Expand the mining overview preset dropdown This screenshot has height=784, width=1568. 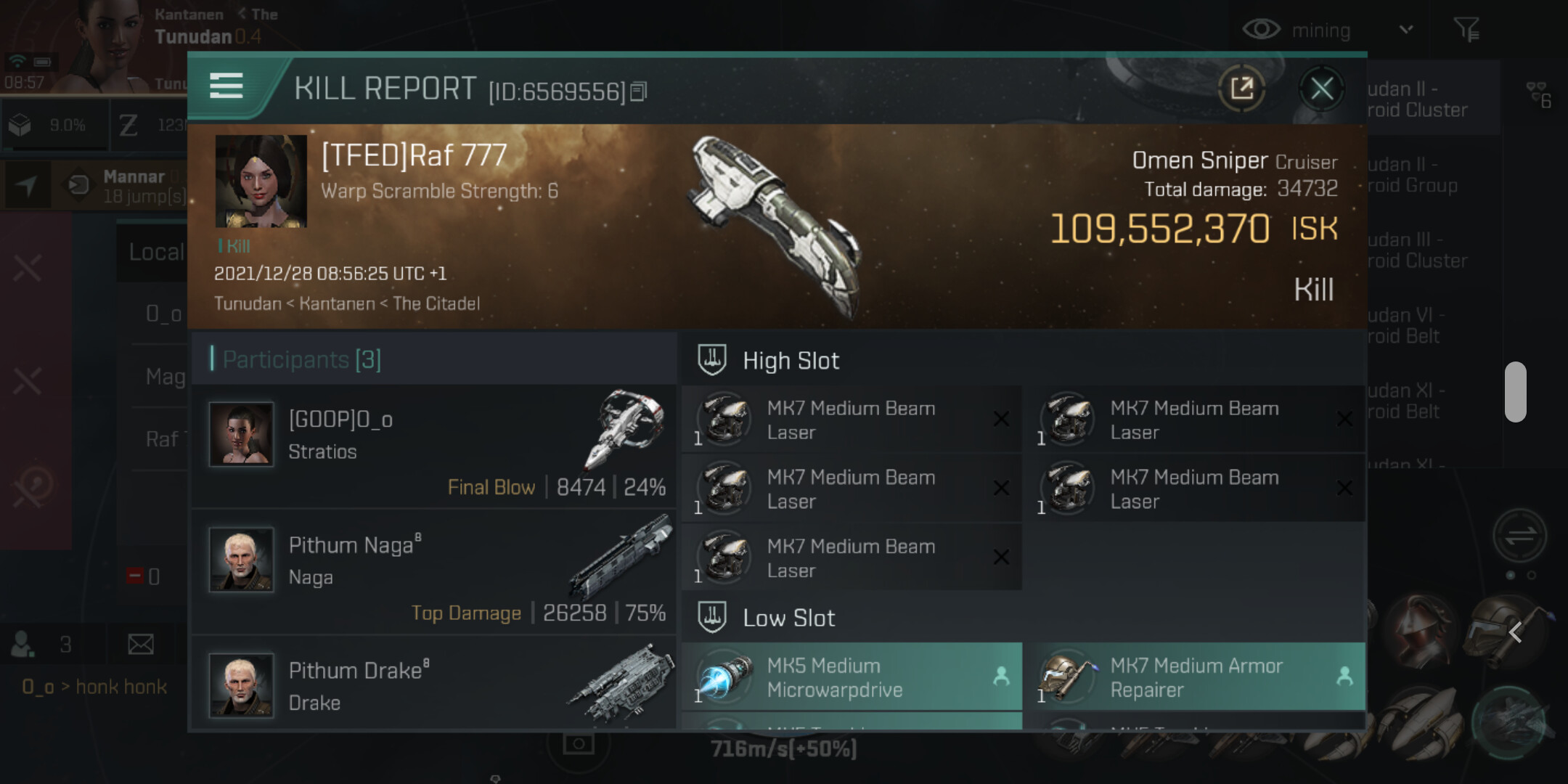pyautogui.click(x=1406, y=30)
